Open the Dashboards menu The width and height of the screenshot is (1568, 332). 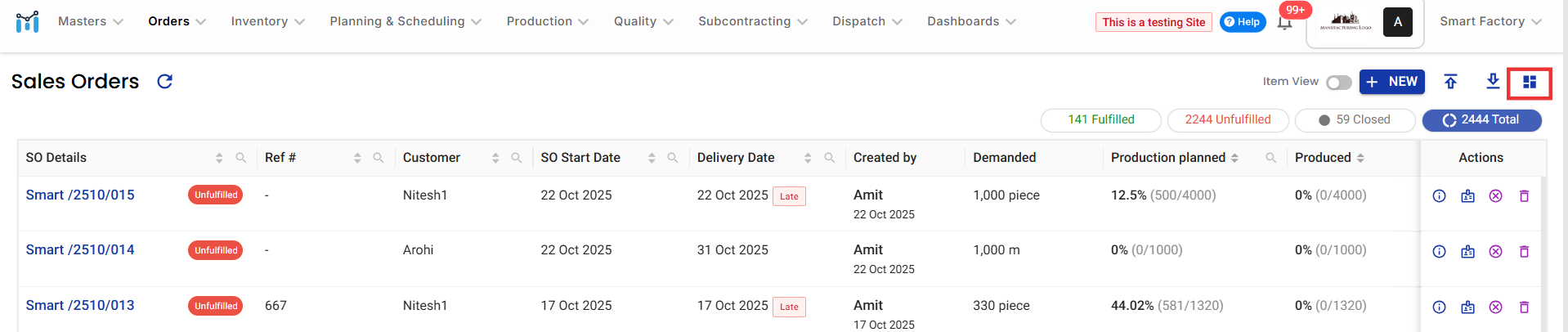pyautogui.click(x=971, y=21)
